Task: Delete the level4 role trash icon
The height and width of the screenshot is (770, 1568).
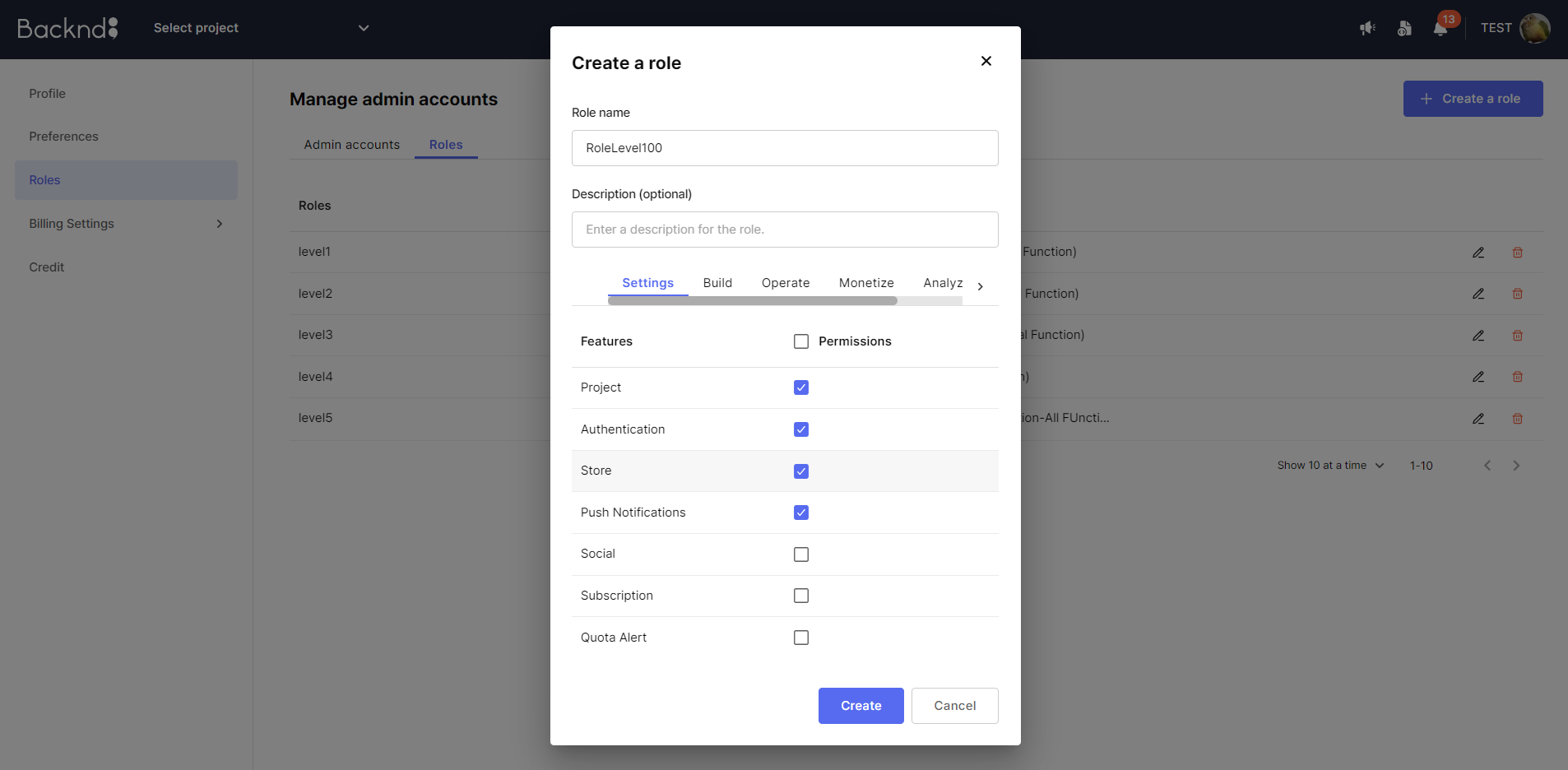Action: 1518,377
